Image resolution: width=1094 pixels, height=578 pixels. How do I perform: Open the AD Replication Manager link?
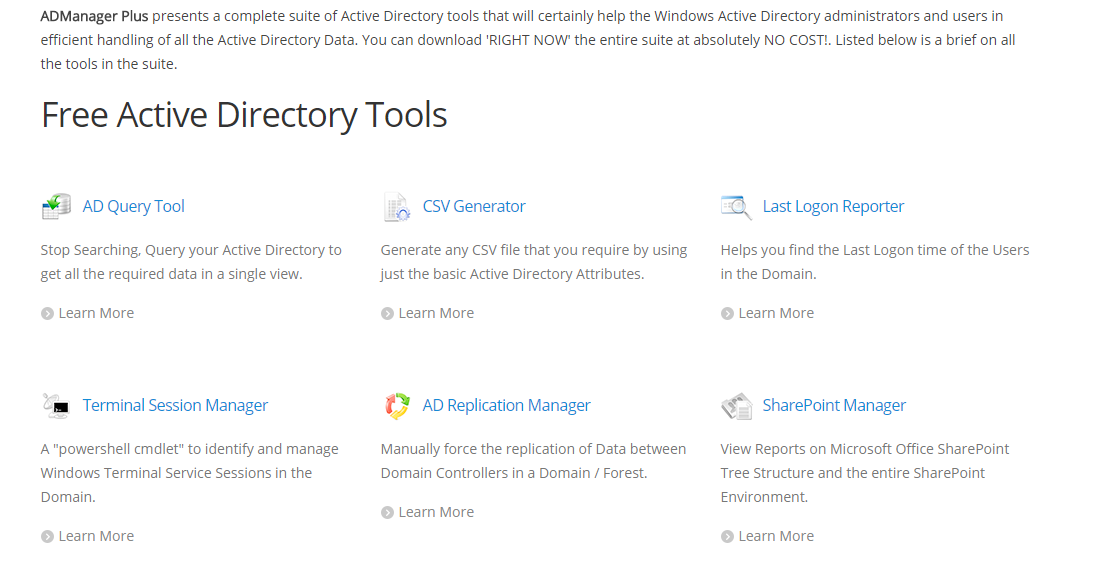coord(507,406)
